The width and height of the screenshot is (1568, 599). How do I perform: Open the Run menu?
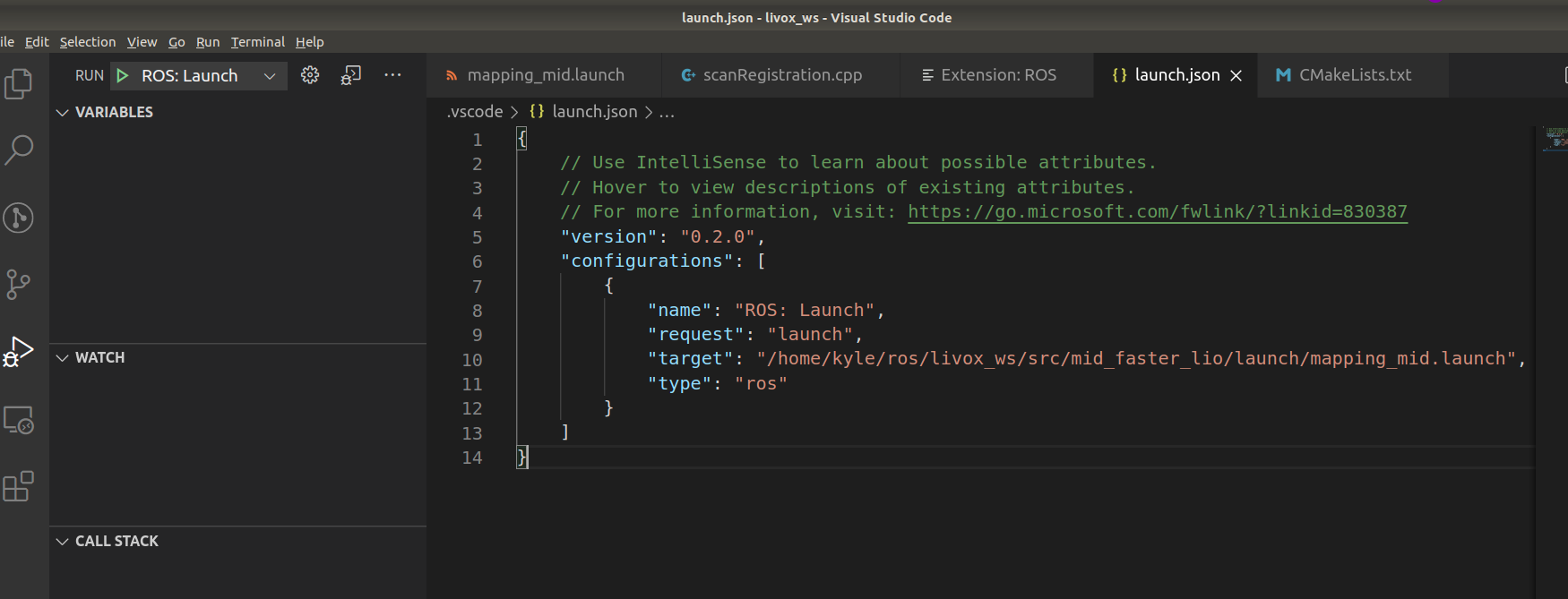pyautogui.click(x=208, y=42)
